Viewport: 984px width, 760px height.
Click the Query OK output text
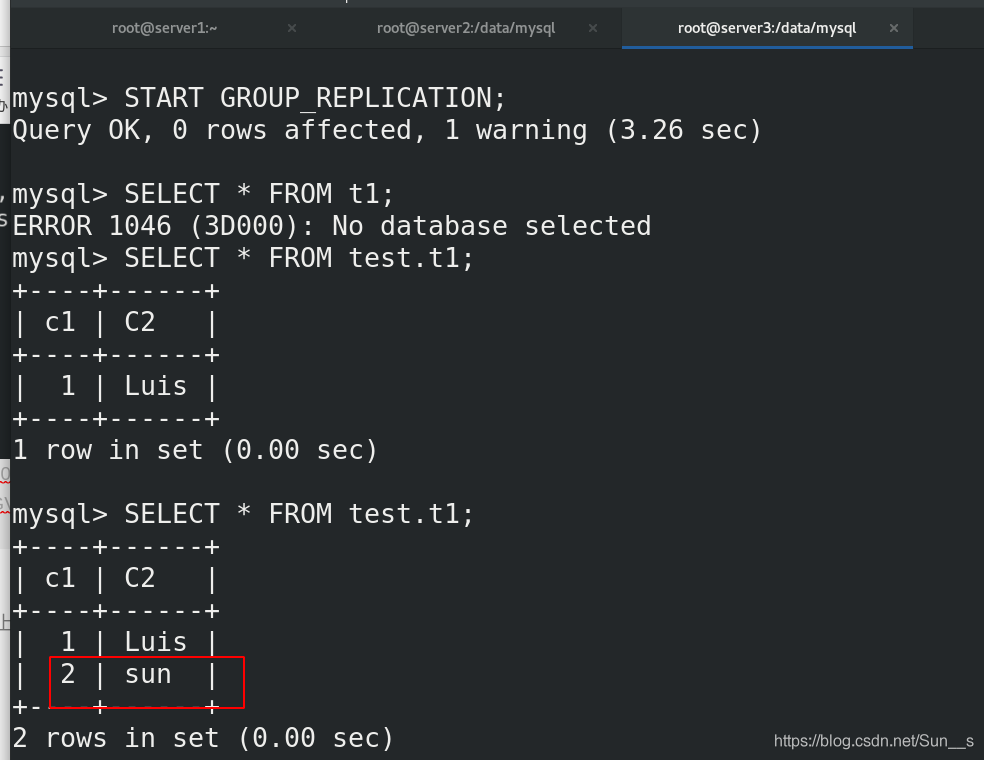pos(81,131)
